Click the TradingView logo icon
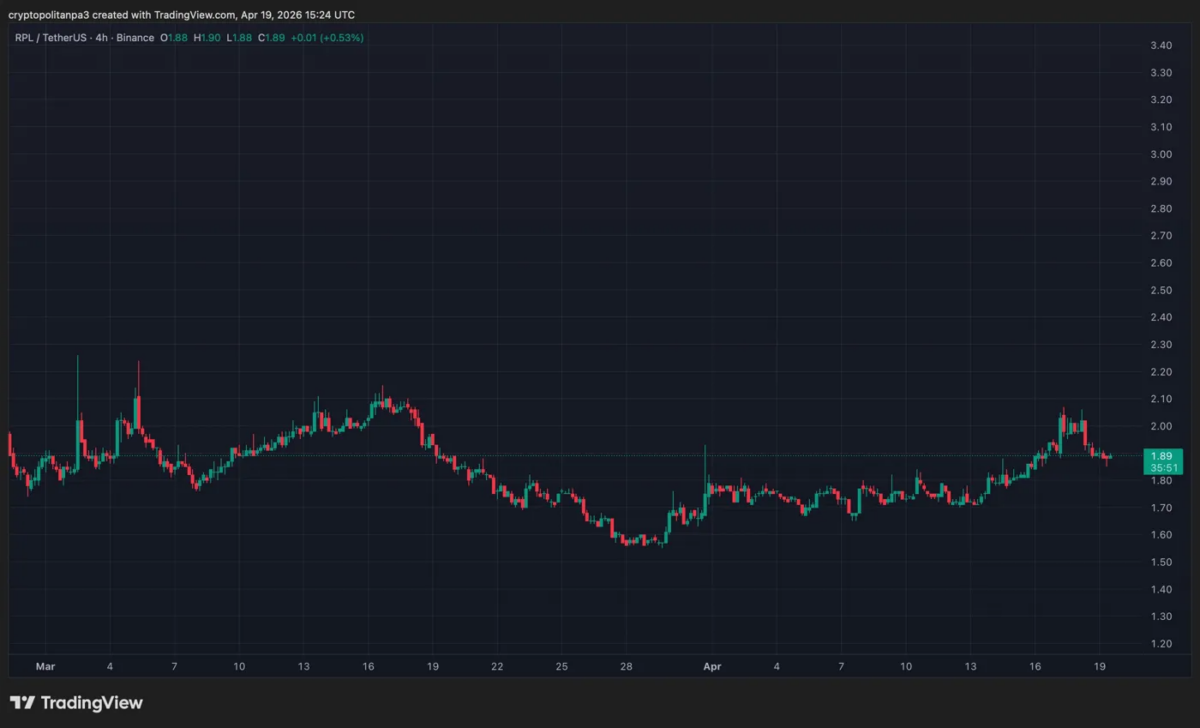1200x728 pixels. click(x=22, y=703)
